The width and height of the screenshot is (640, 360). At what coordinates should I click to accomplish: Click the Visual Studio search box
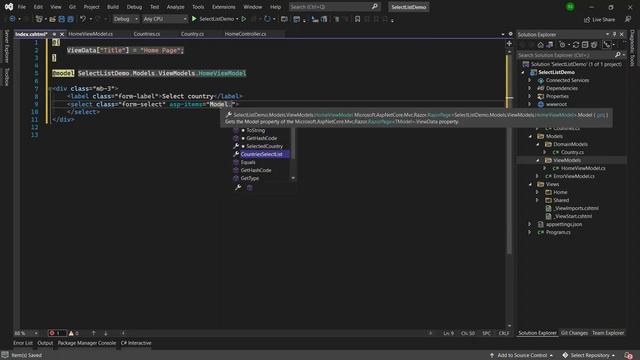point(334,7)
